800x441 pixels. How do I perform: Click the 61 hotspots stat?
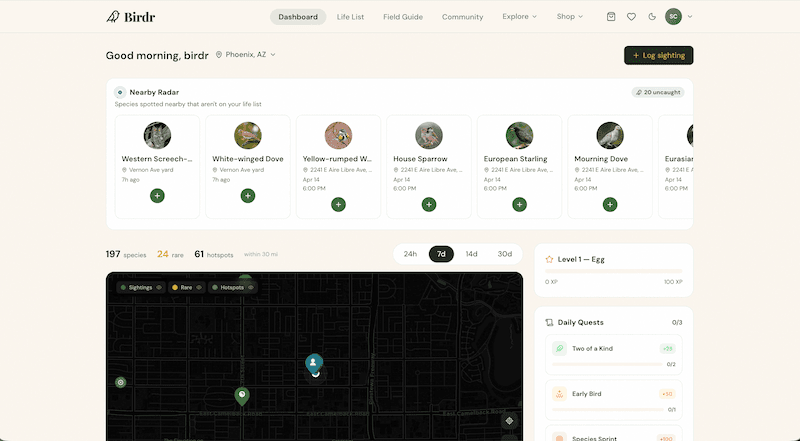(214, 254)
